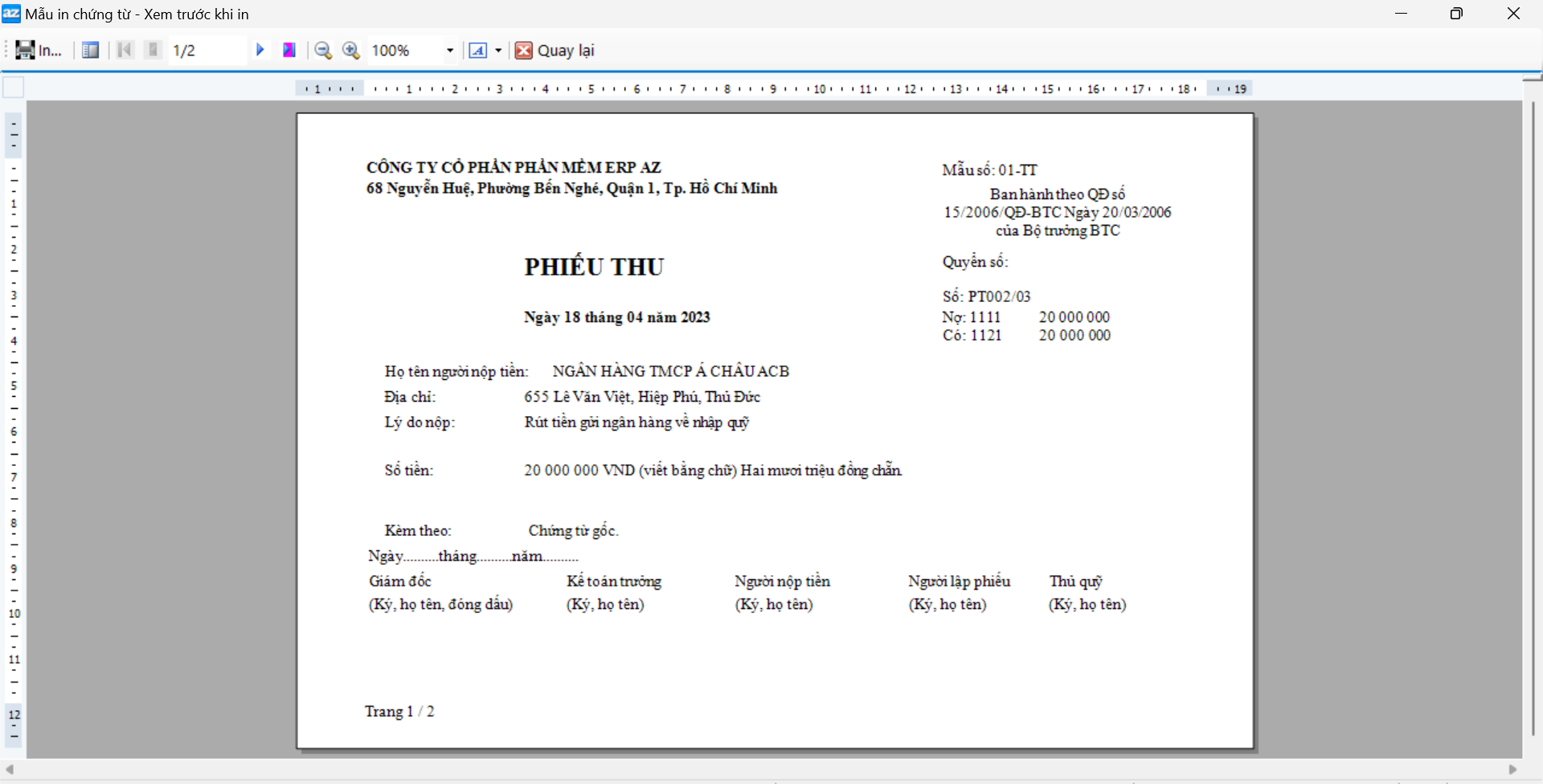The height and width of the screenshot is (784, 1543).
Task: Click the horizontal scrollbar right arrow
Action: point(1512,770)
